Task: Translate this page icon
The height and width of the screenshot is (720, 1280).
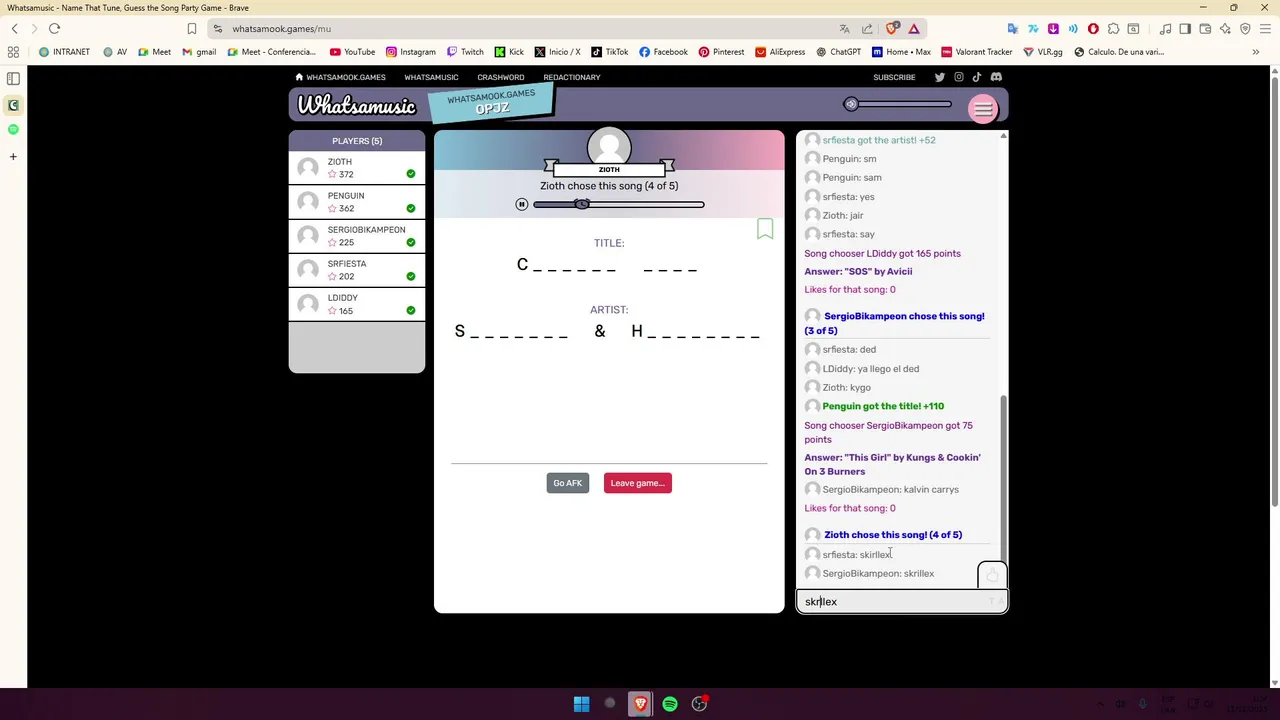Action: point(845,29)
